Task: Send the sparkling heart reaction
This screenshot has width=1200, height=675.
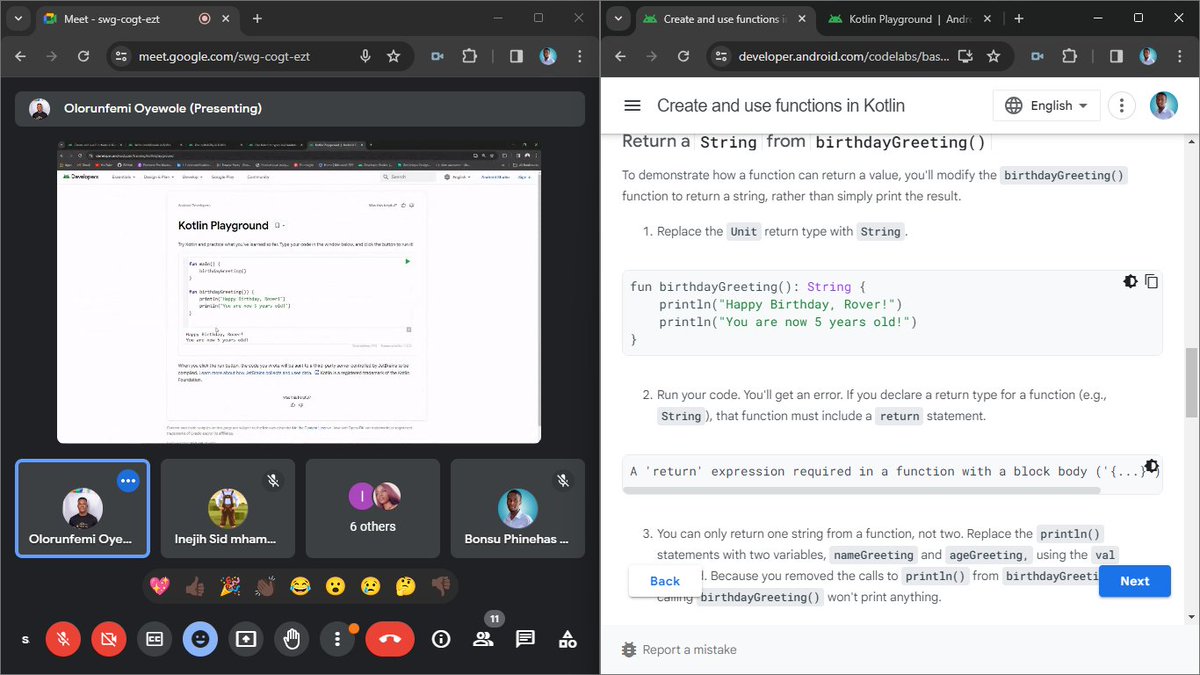Action: [160, 586]
